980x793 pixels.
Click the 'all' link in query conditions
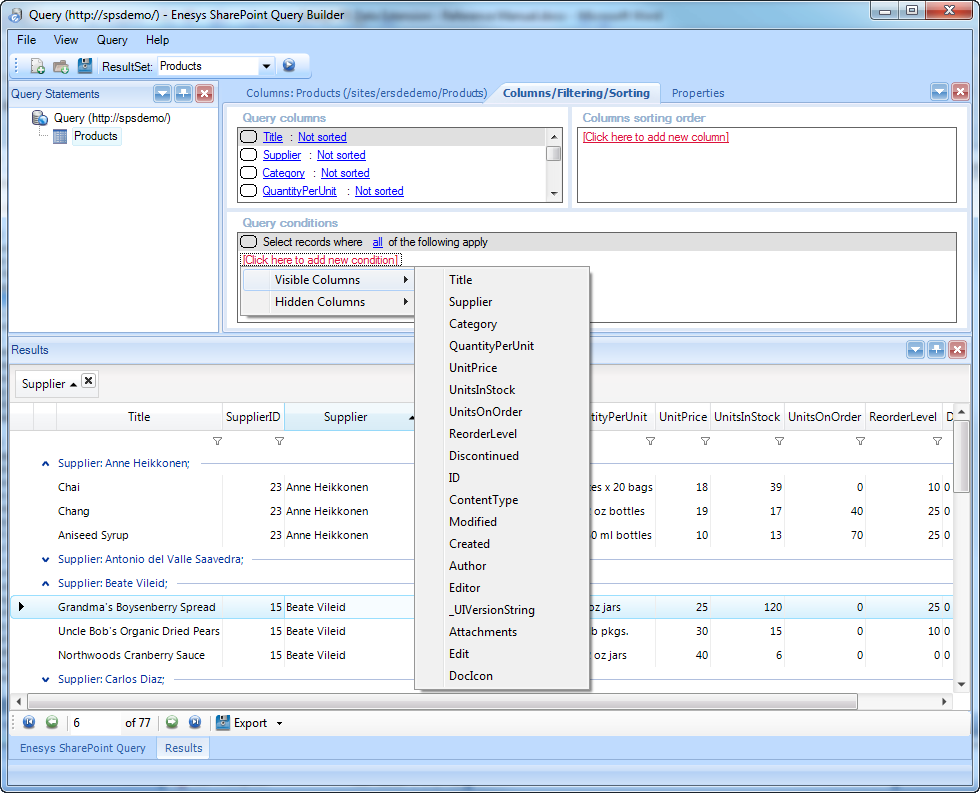pyautogui.click(x=377, y=242)
